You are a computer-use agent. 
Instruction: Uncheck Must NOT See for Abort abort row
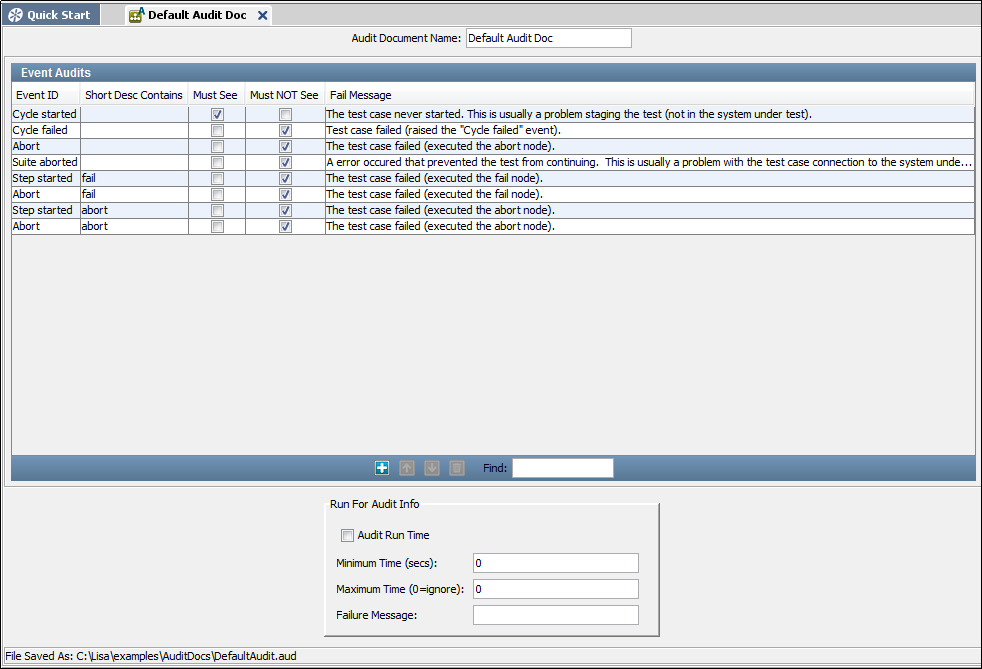pos(286,227)
